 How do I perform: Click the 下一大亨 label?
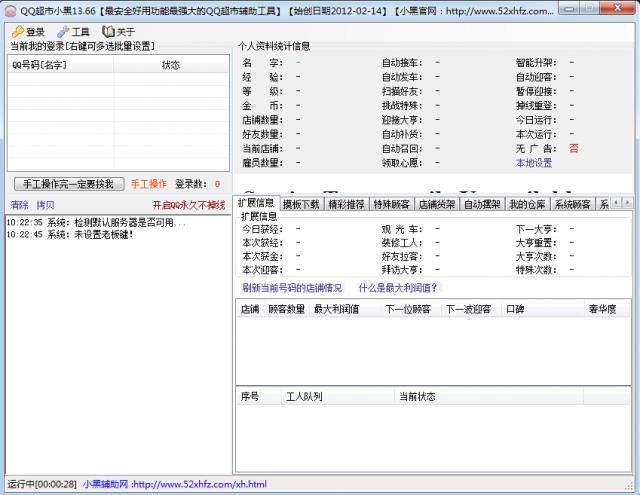[x=536, y=229]
